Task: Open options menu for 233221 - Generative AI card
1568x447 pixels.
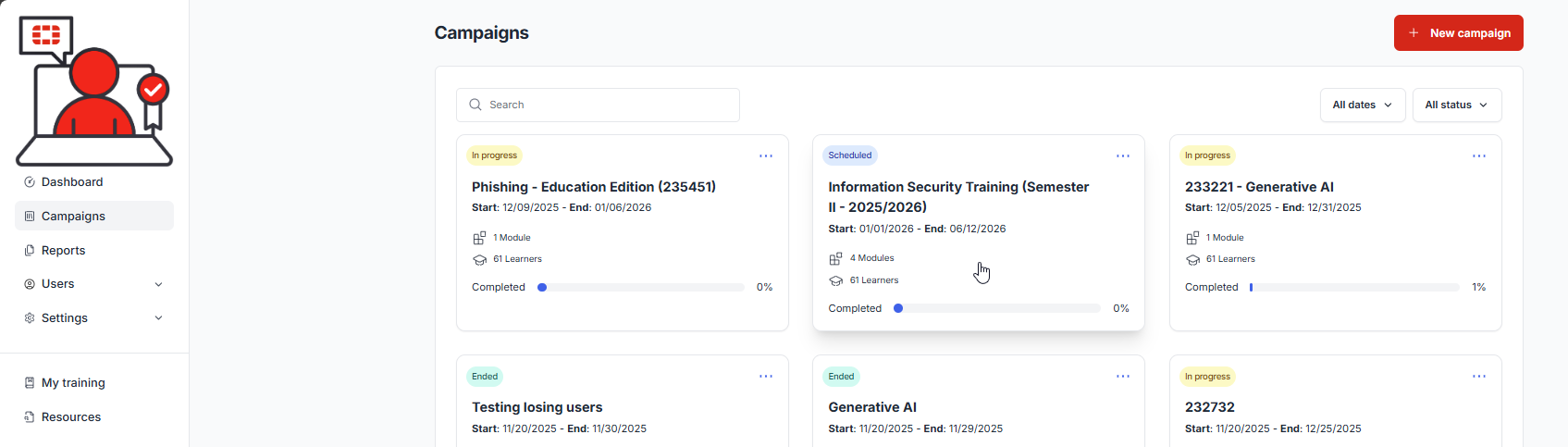Action: (1479, 155)
